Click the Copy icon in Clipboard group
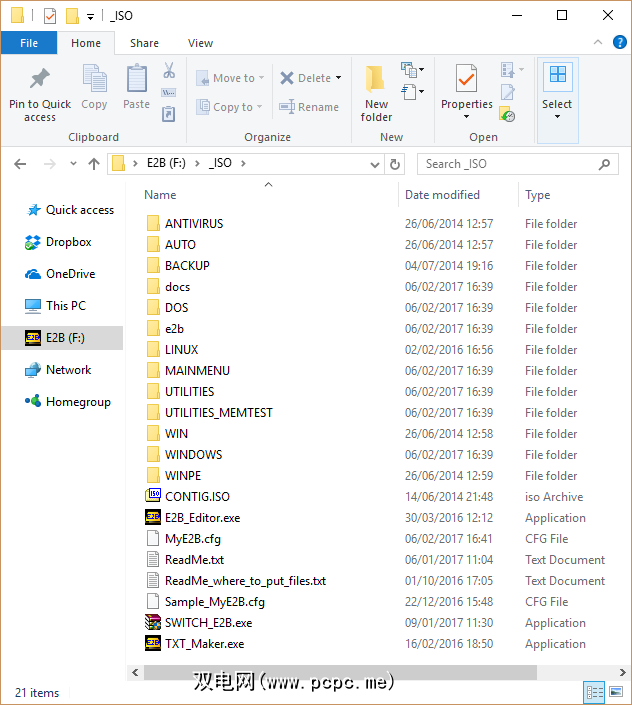This screenshot has width=632, height=705. click(x=94, y=78)
